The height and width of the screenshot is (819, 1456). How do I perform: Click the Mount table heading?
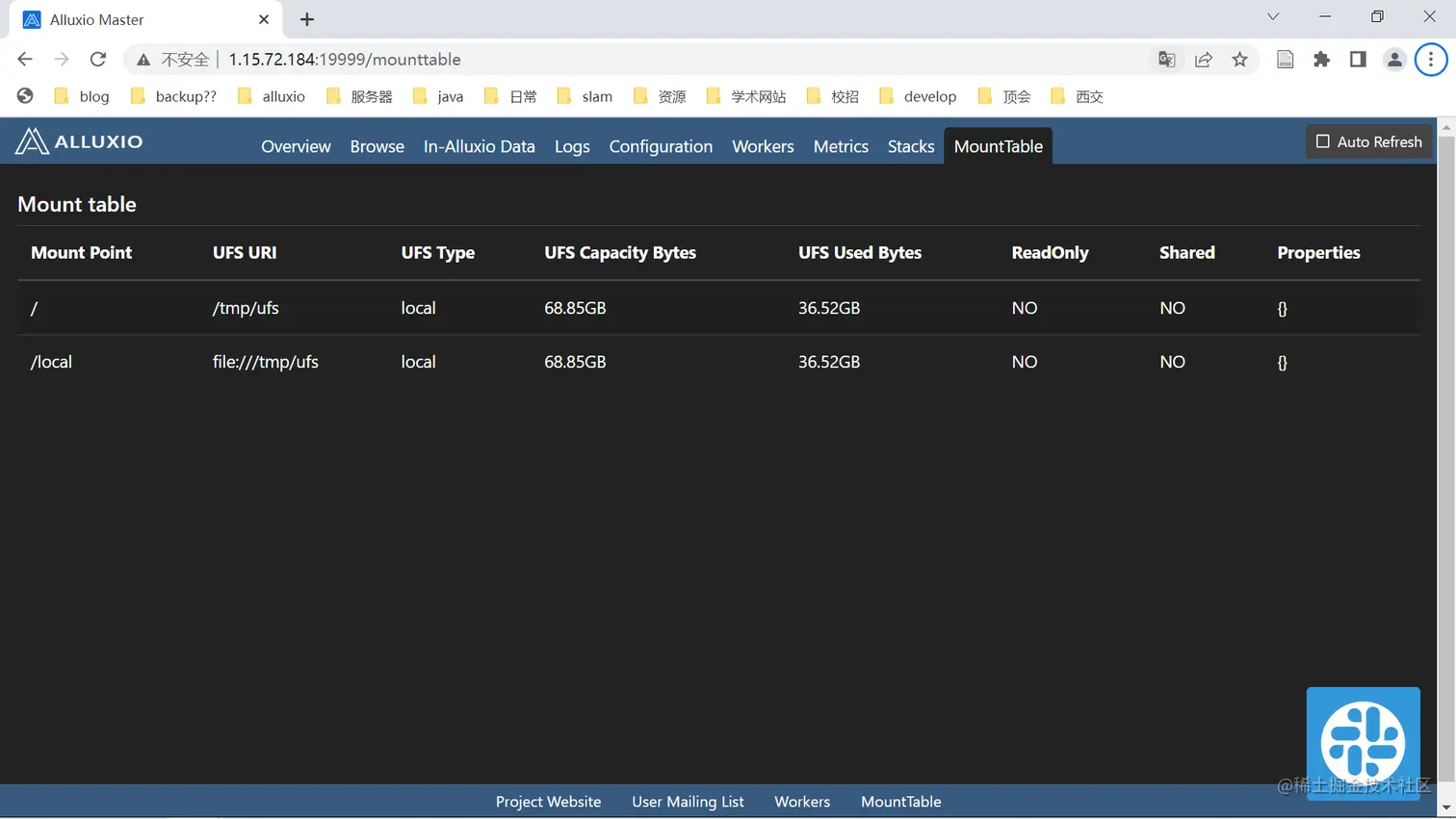[x=77, y=204]
